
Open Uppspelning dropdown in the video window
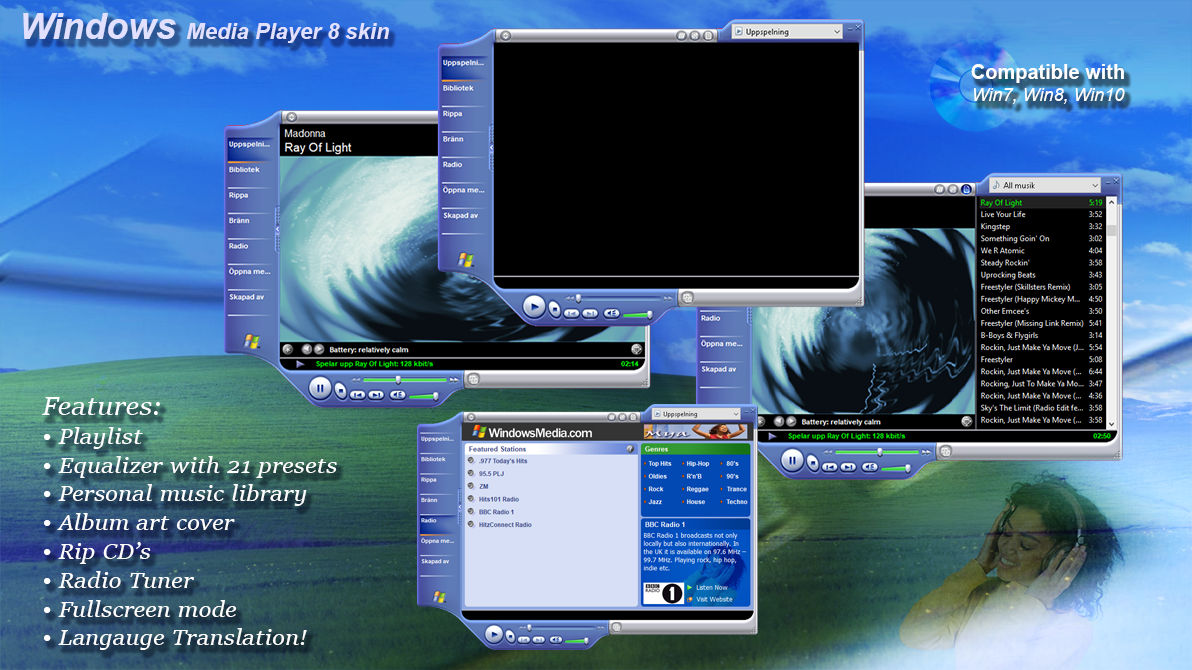[788, 32]
